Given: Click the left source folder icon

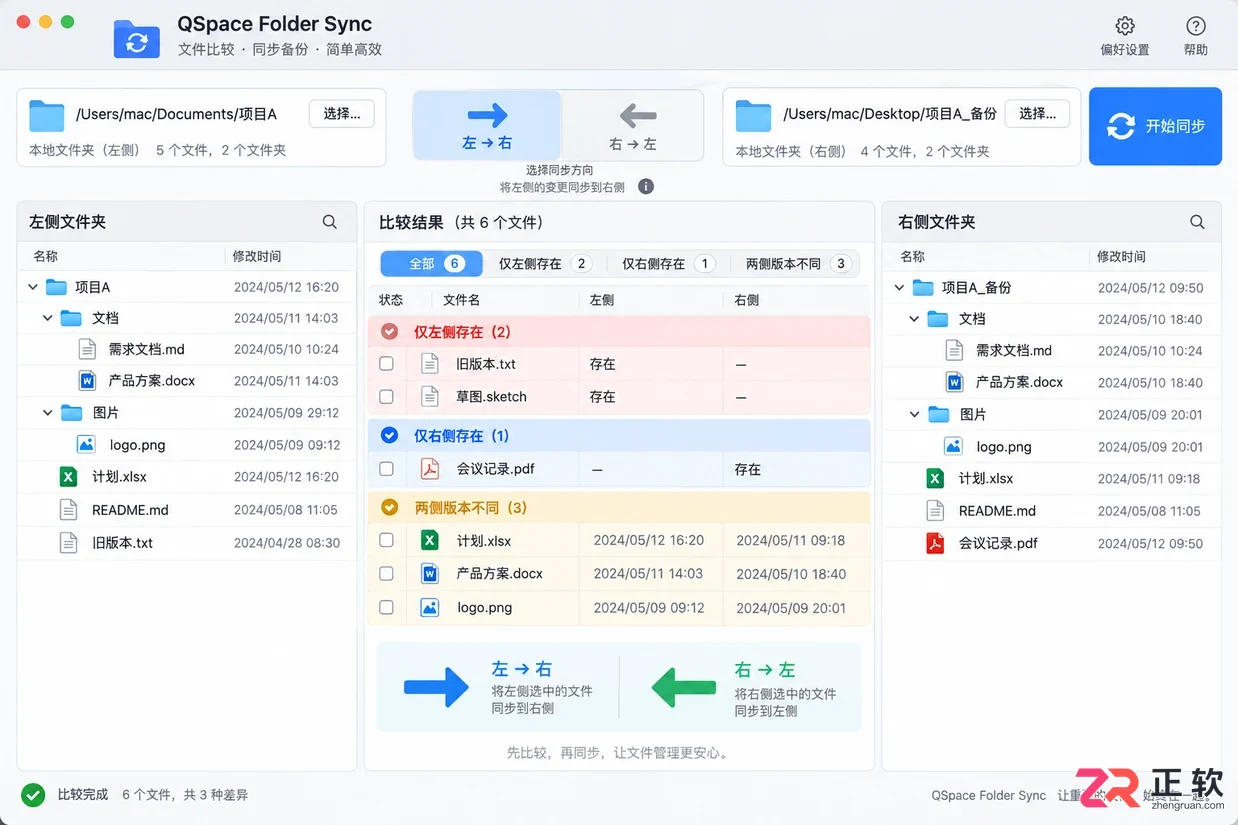Looking at the screenshot, I should (47, 116).
